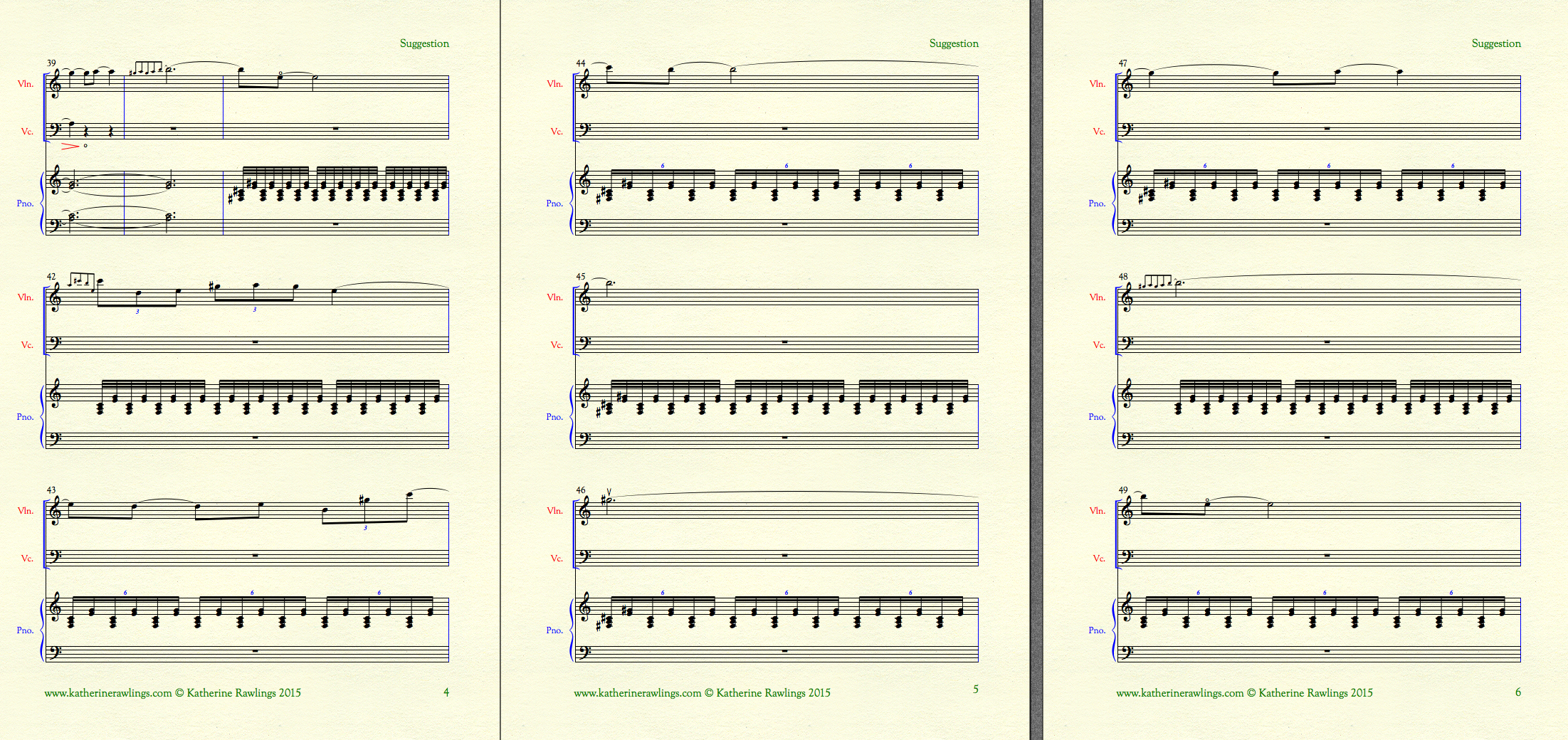The image size is (1568, 740).
Task: Select the cello whole rest in bar 44
Action: (784, 128)
